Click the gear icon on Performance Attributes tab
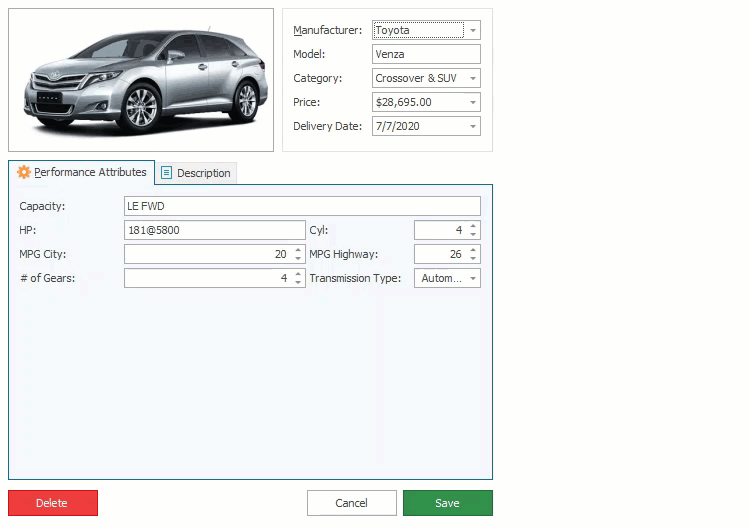748x528 pixels. coord(24,172)
